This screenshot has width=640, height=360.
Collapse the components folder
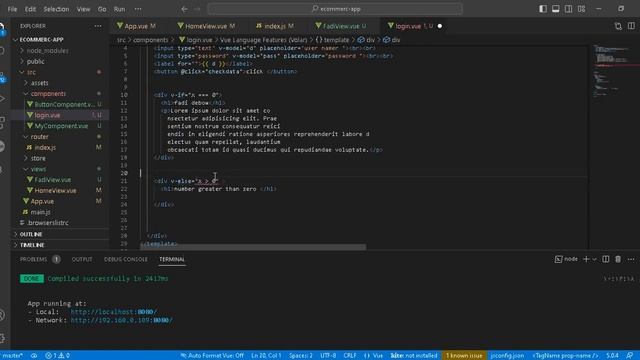tap(48, 93)
